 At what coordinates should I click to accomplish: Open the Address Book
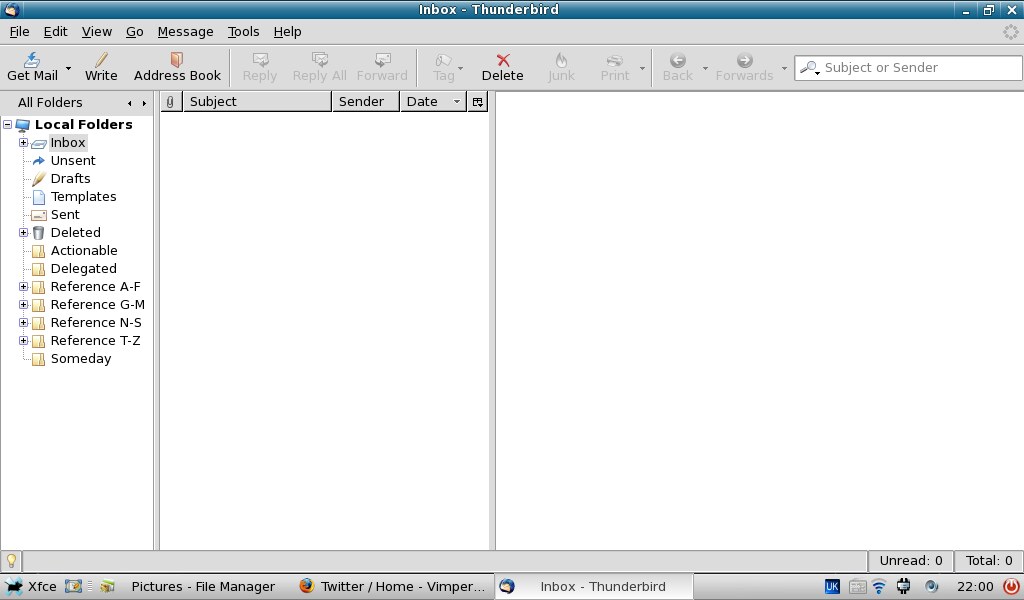[177, 67]
